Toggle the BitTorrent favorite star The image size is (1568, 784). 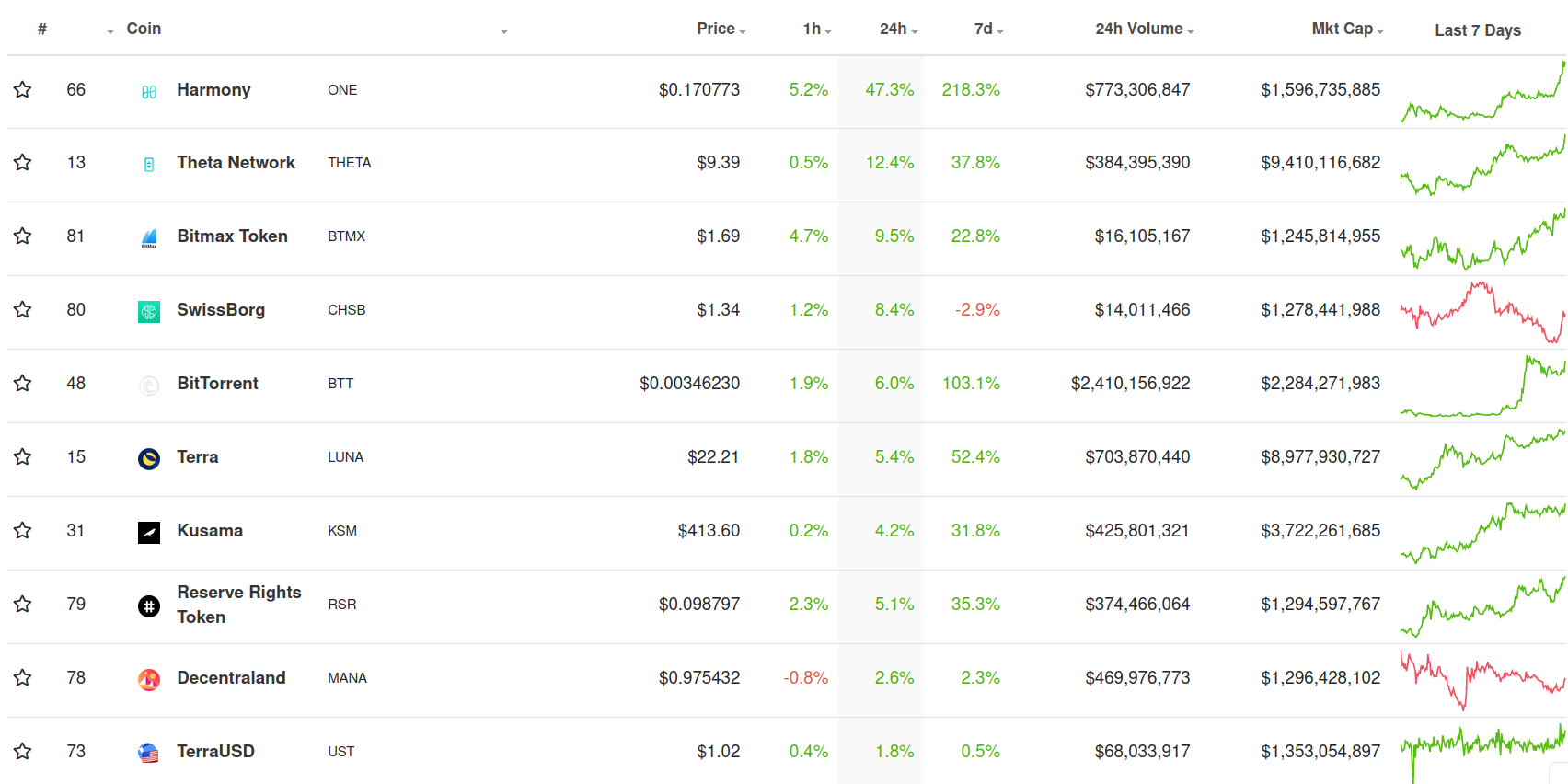[23, 383]
